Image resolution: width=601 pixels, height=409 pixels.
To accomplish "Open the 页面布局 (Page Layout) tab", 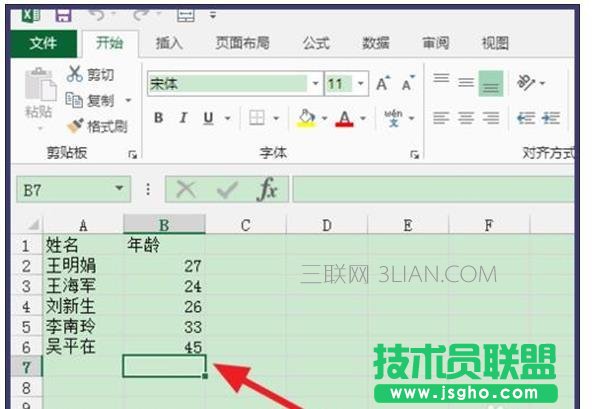I will click(242, 43).
